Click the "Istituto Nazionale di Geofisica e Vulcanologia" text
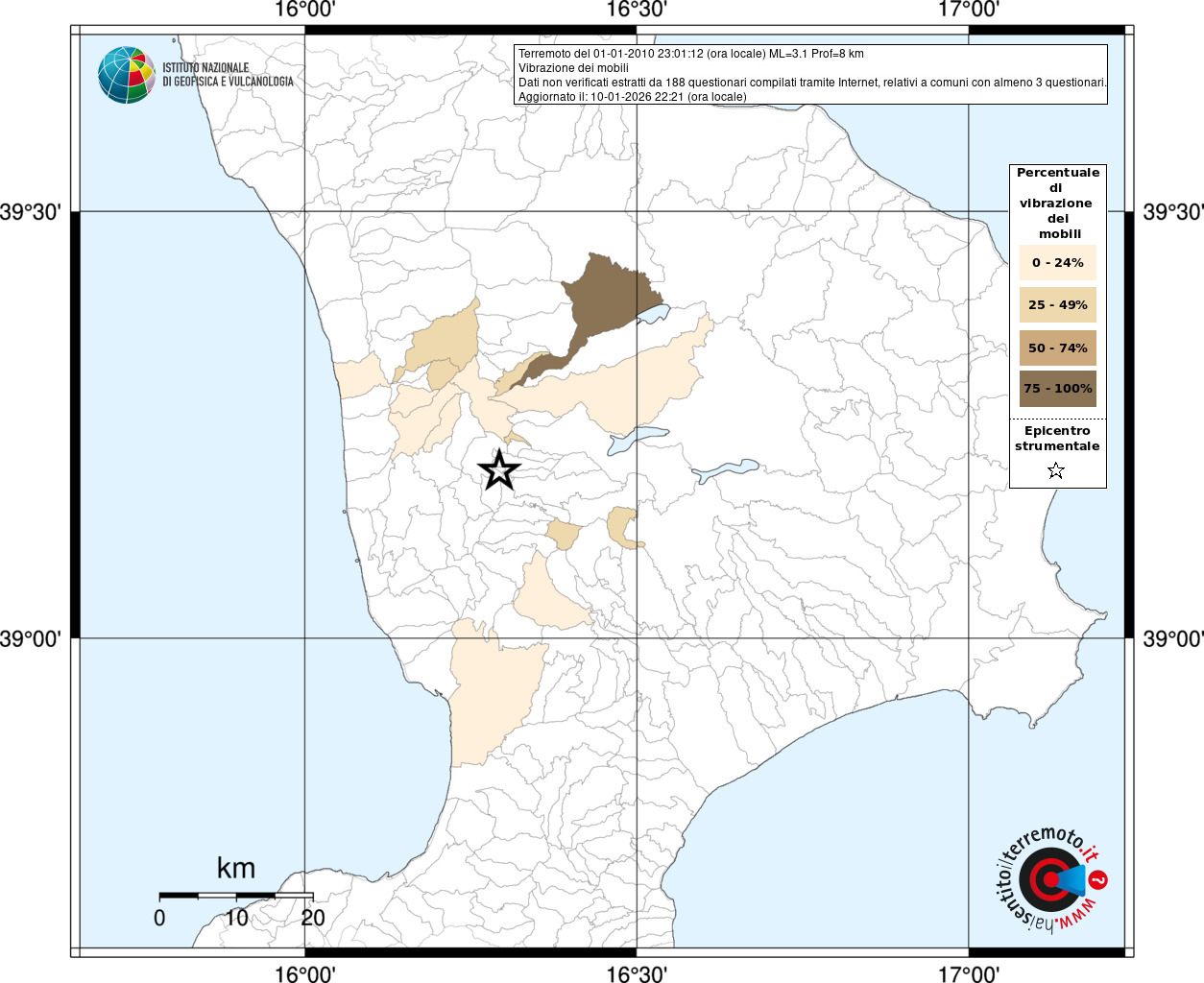 (228, 75)
